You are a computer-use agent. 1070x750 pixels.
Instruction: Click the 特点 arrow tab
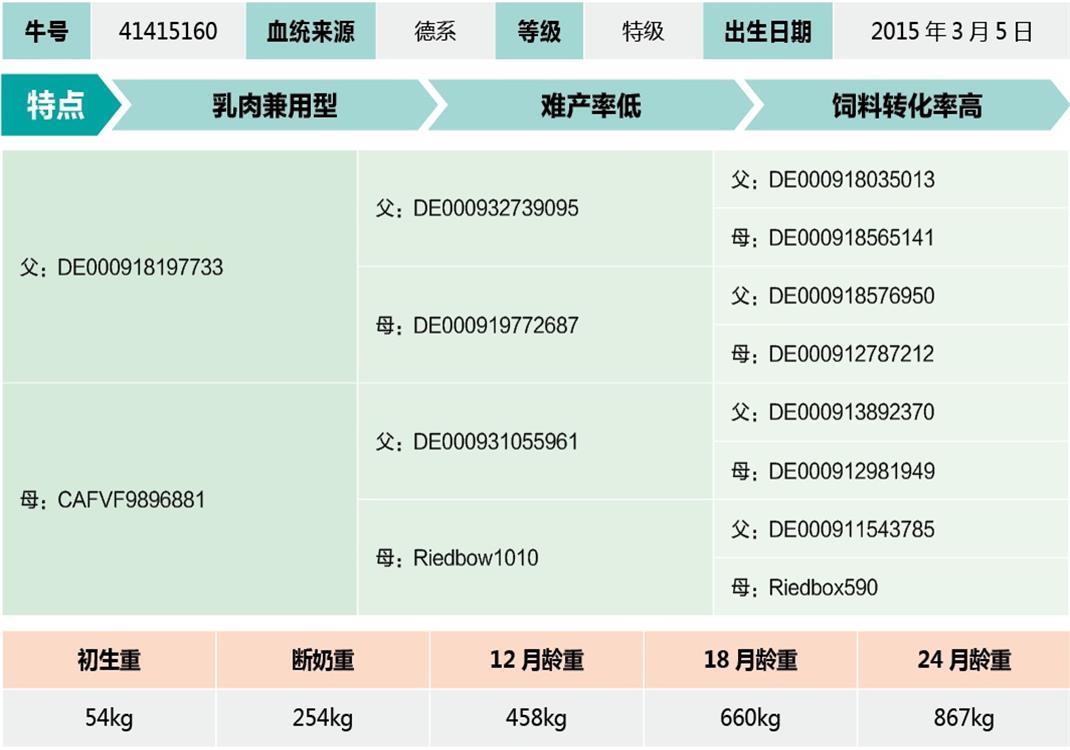click(x=56, y=105)
